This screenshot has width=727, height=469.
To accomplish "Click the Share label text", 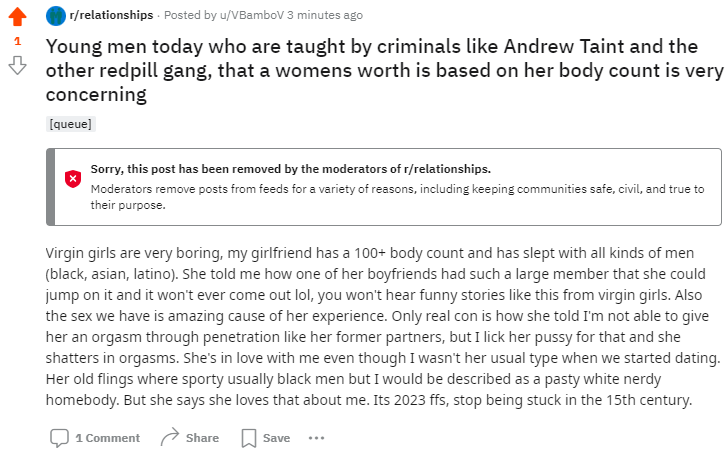I will (202, 438).
